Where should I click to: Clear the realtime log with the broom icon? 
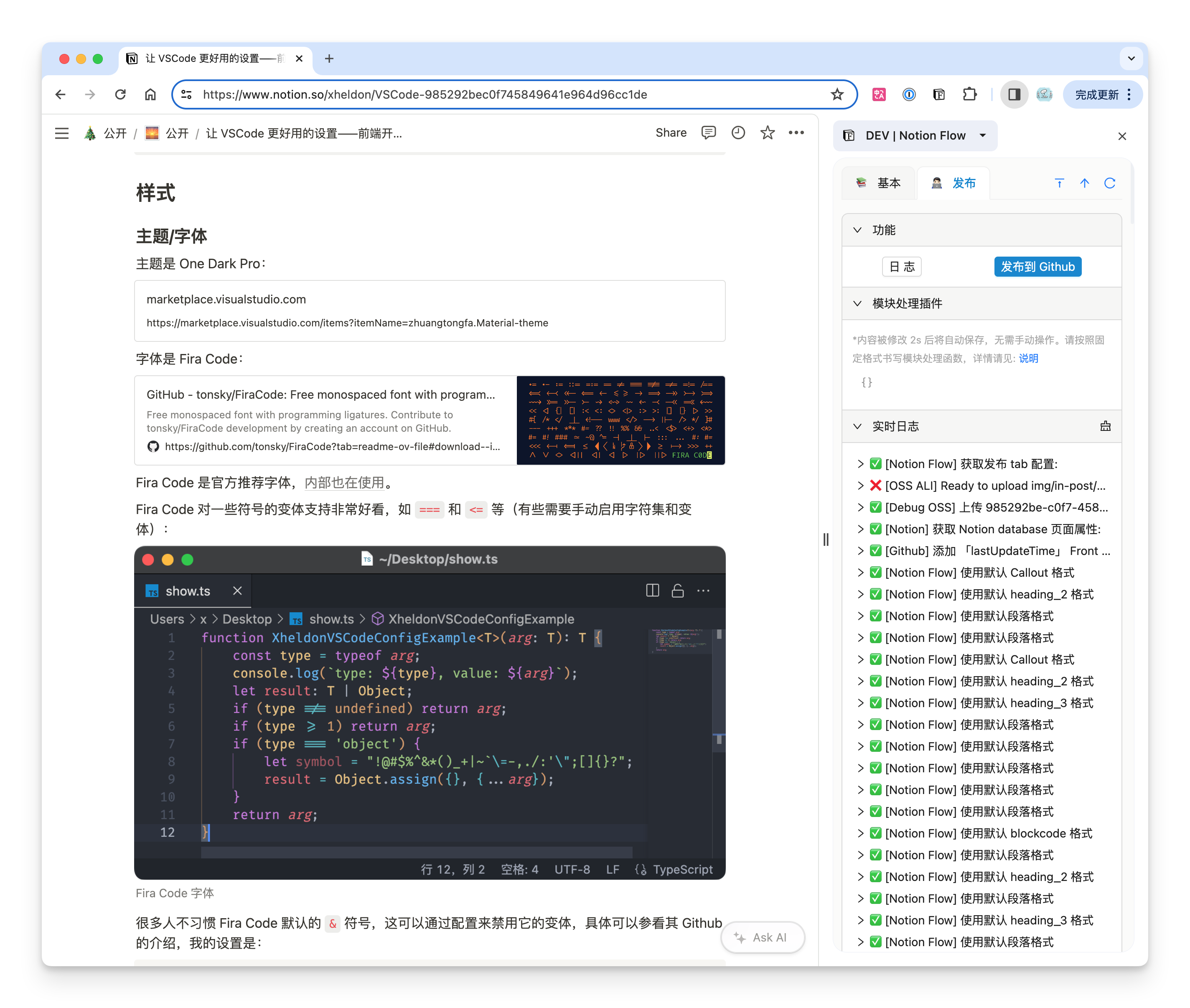1106,426
